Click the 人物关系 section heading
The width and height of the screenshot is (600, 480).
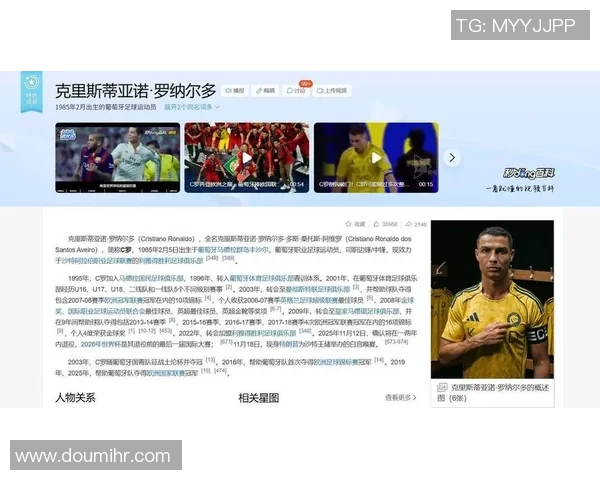[x=75, y=398]
